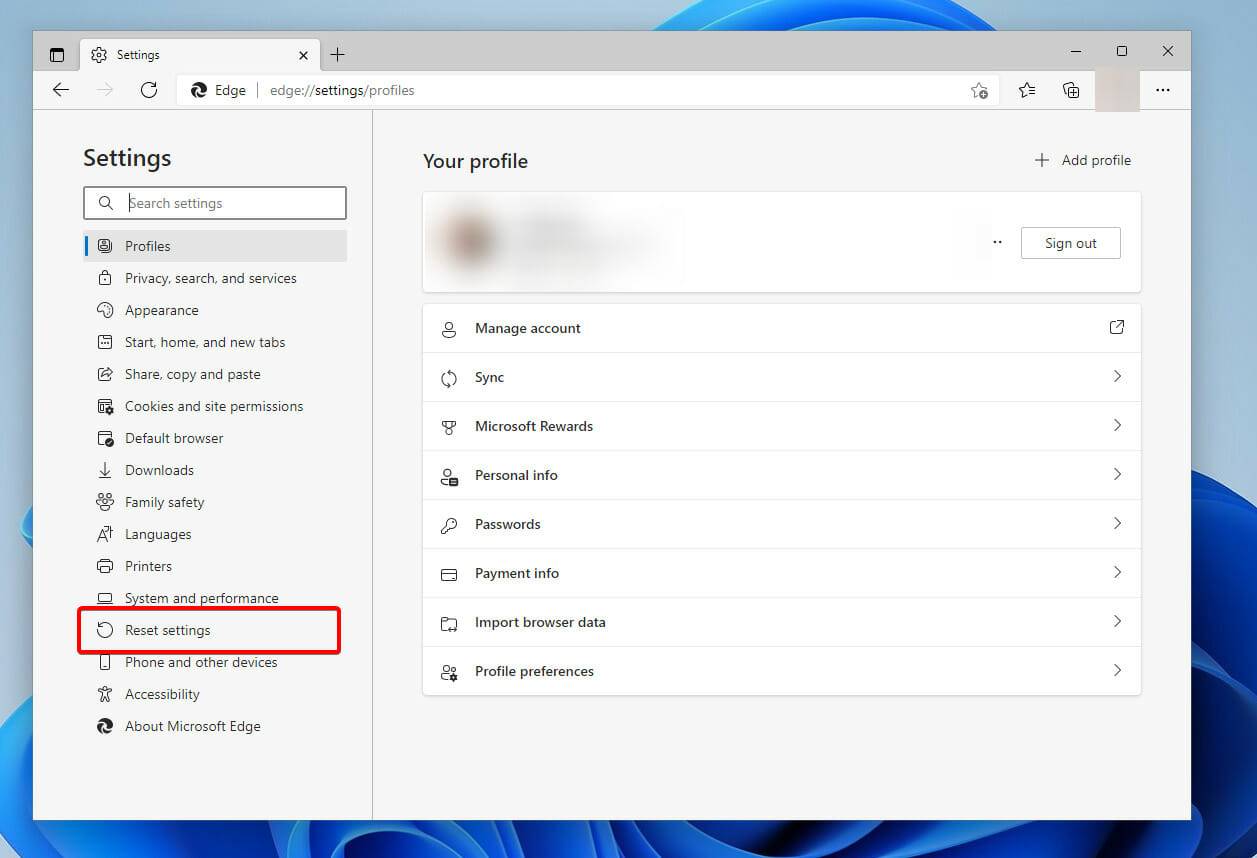This screenshot has width=1257, height=858.
Task: Open Phone and other devices
Action: coord(215,662)
